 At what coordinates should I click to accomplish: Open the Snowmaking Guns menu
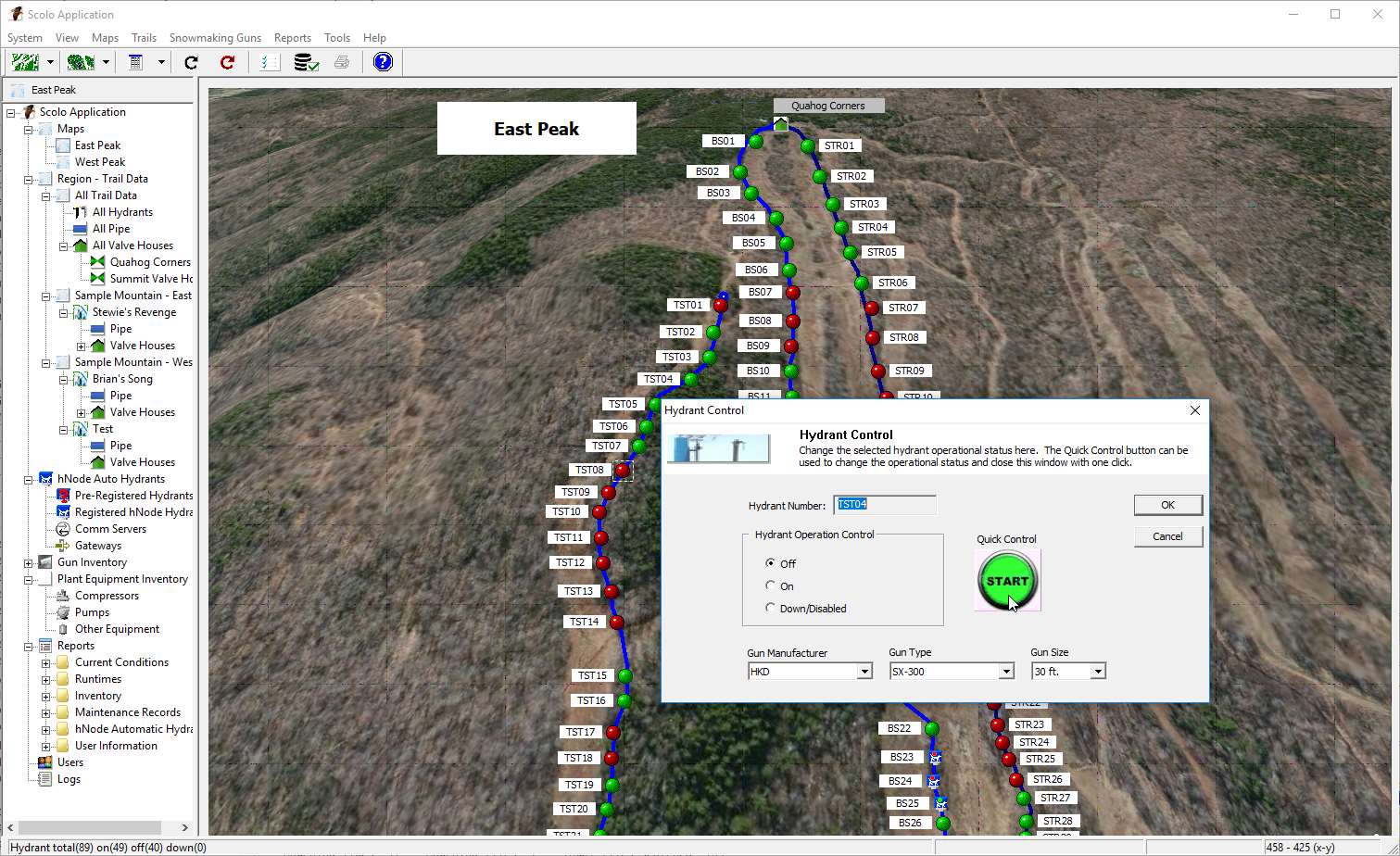click(215, 38)
